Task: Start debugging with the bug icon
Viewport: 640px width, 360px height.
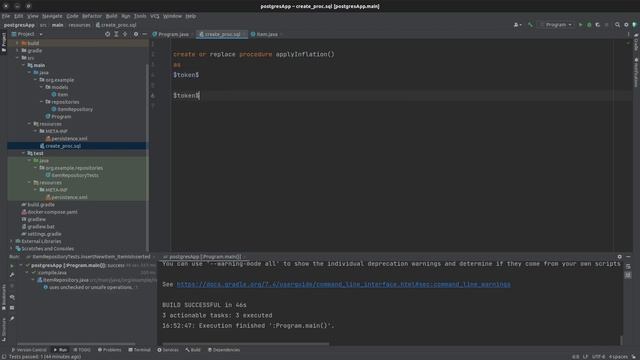Action: point(589,25)
